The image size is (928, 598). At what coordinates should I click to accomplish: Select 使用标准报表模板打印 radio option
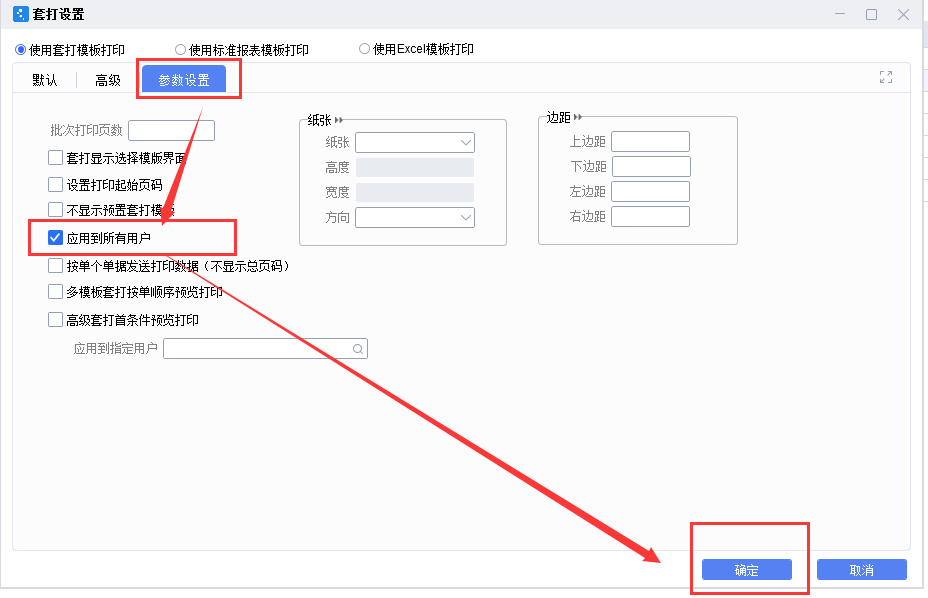(x=181, y=50)
